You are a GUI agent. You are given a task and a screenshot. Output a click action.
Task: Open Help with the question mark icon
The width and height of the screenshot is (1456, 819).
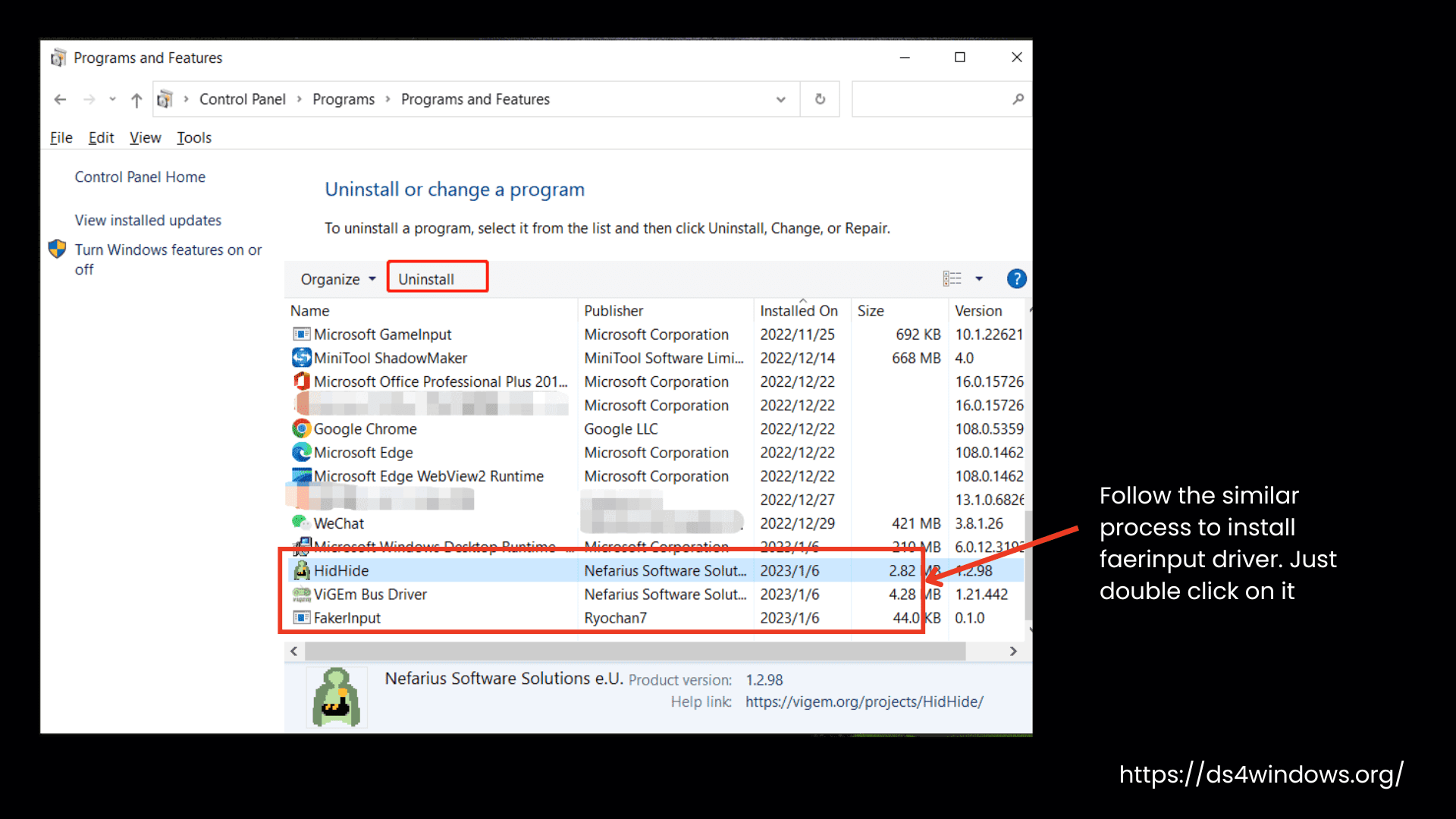1016,278
